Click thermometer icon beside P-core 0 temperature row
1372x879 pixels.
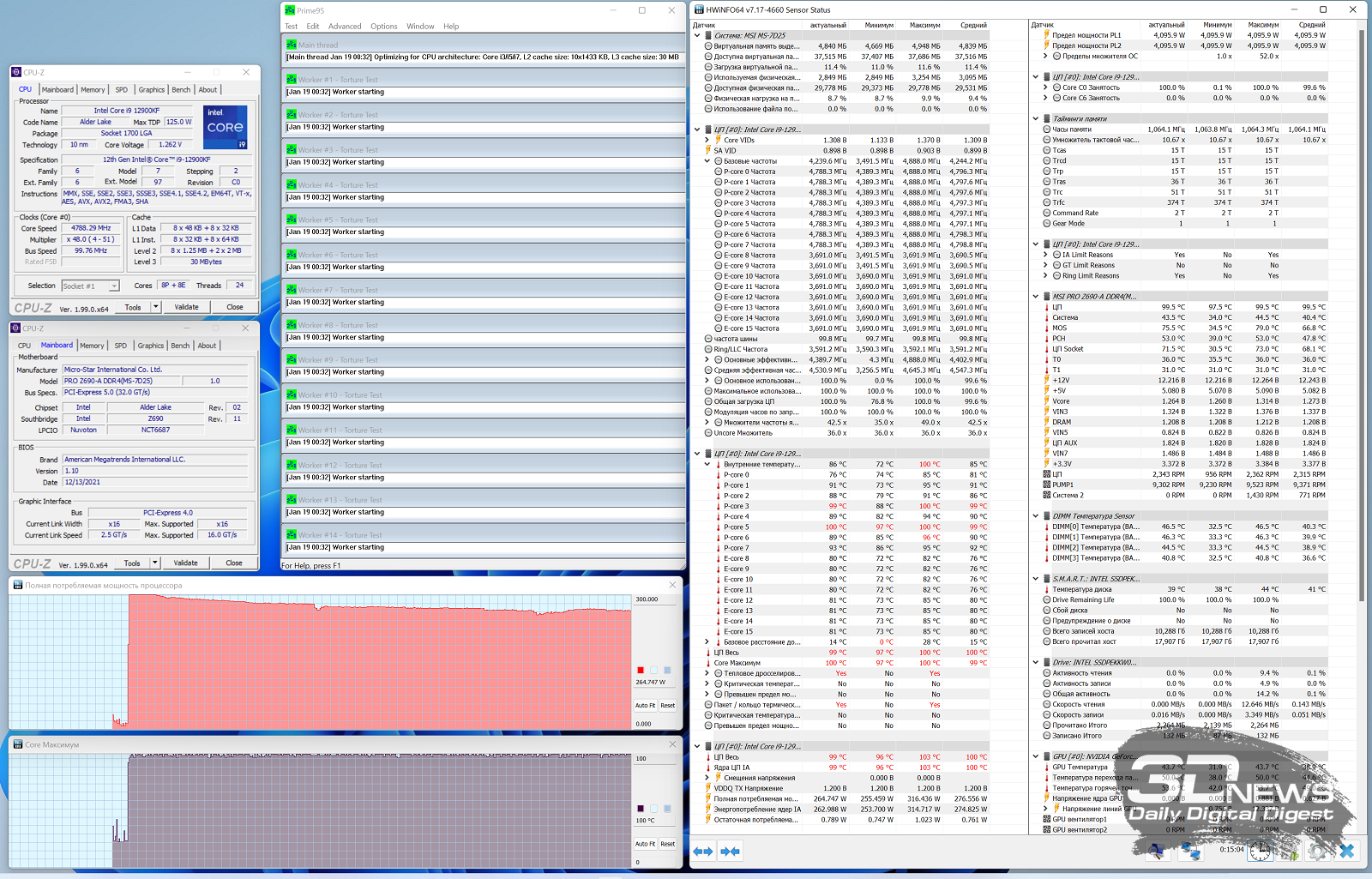718,475
